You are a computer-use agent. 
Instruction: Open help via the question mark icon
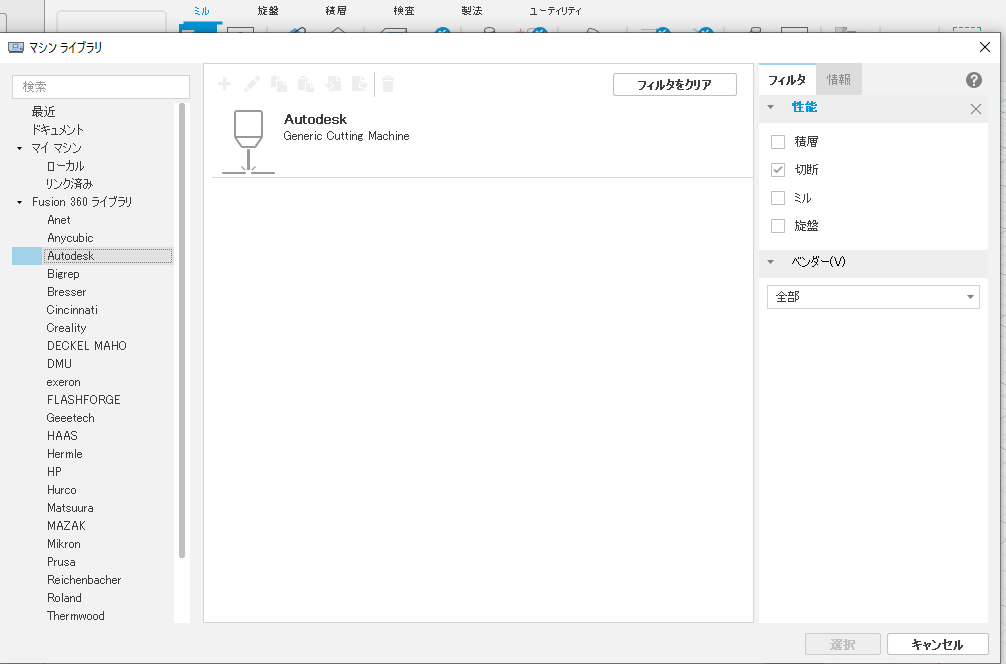click(x=973, y=80)
